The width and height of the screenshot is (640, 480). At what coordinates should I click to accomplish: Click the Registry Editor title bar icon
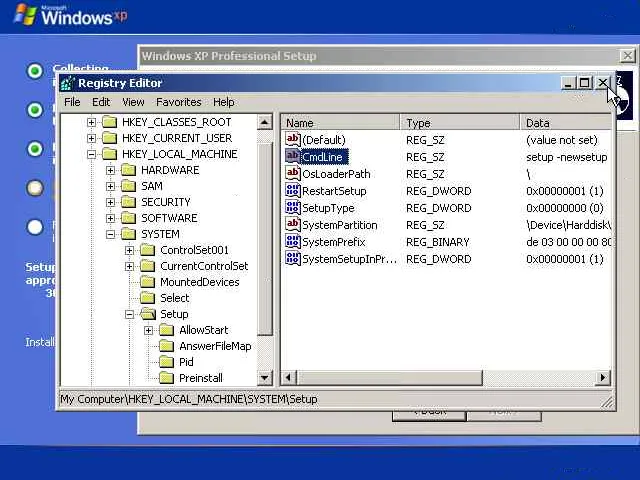pos(68,83)
